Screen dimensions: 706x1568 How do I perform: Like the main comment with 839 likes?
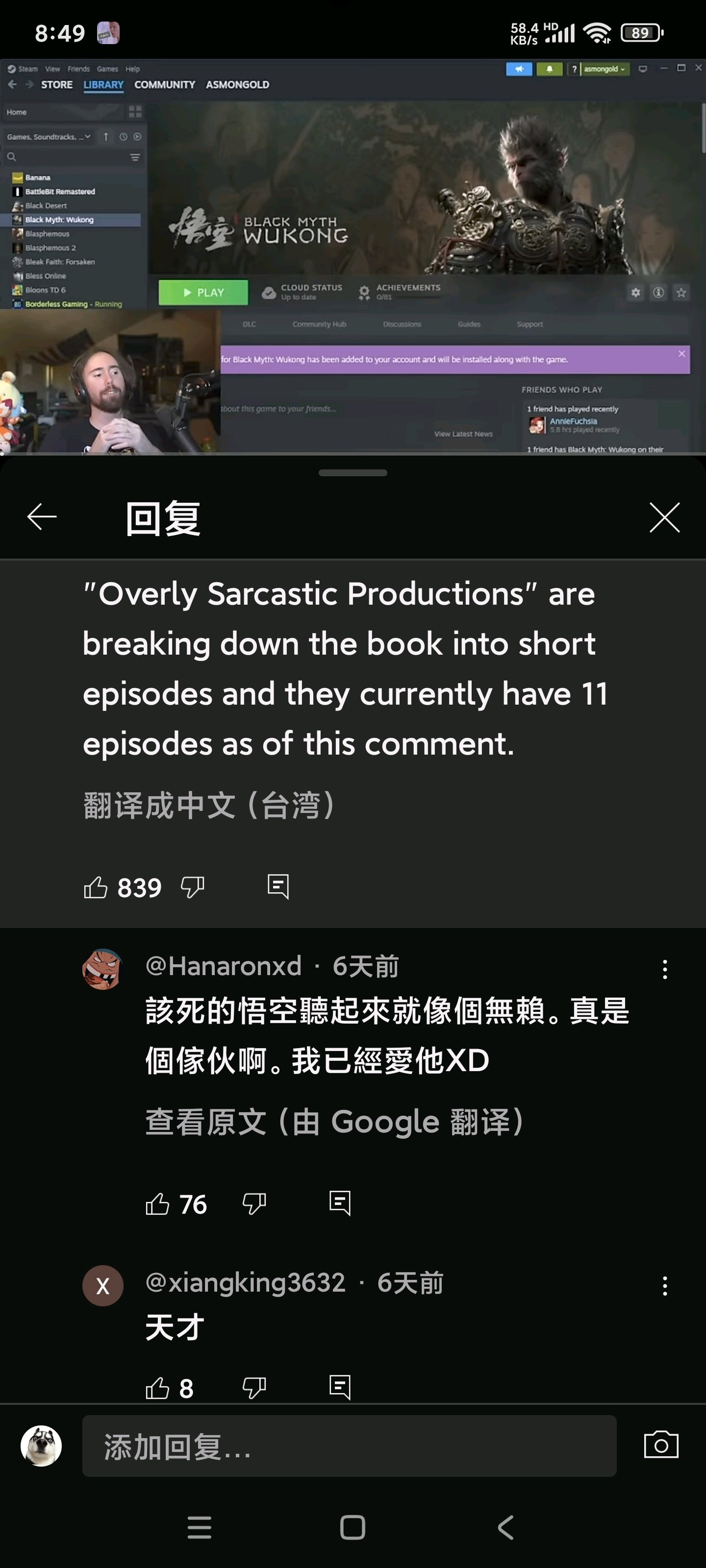tap(96, 887)
